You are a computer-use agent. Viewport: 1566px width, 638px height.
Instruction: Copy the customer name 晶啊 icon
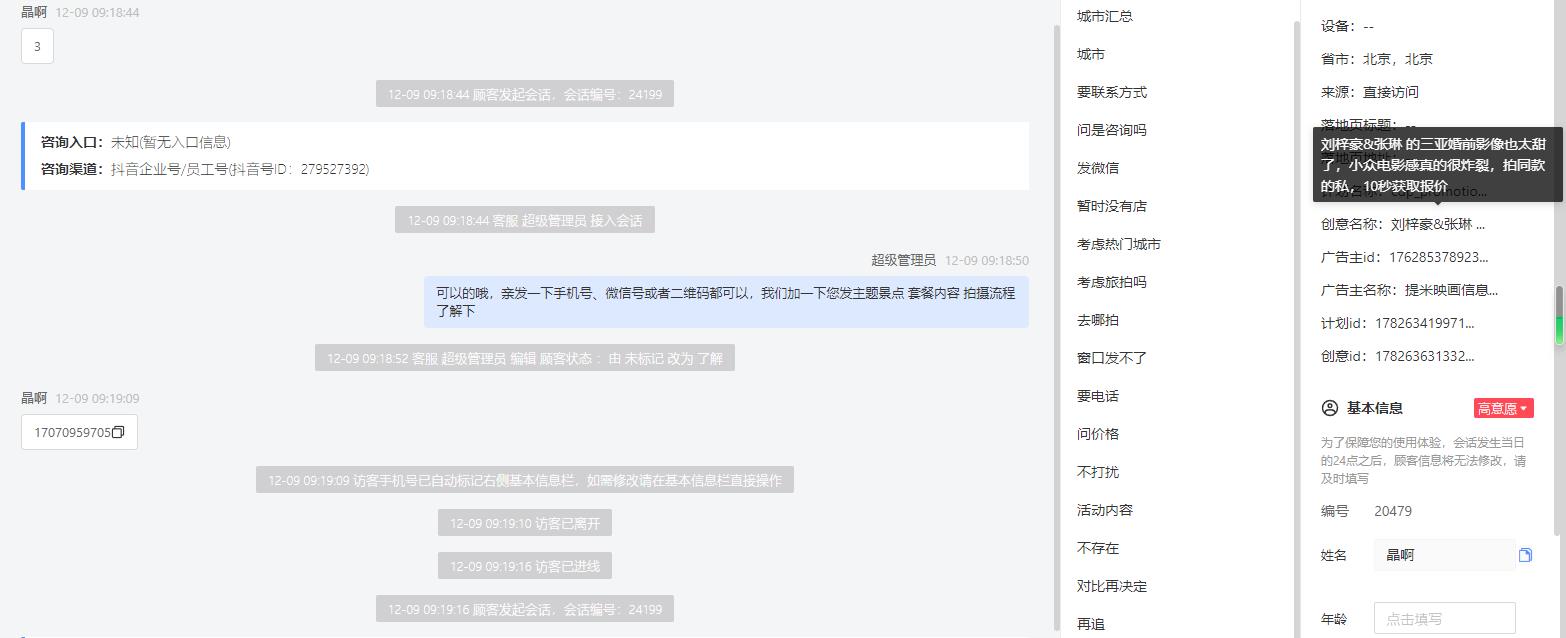(1525, 555)
